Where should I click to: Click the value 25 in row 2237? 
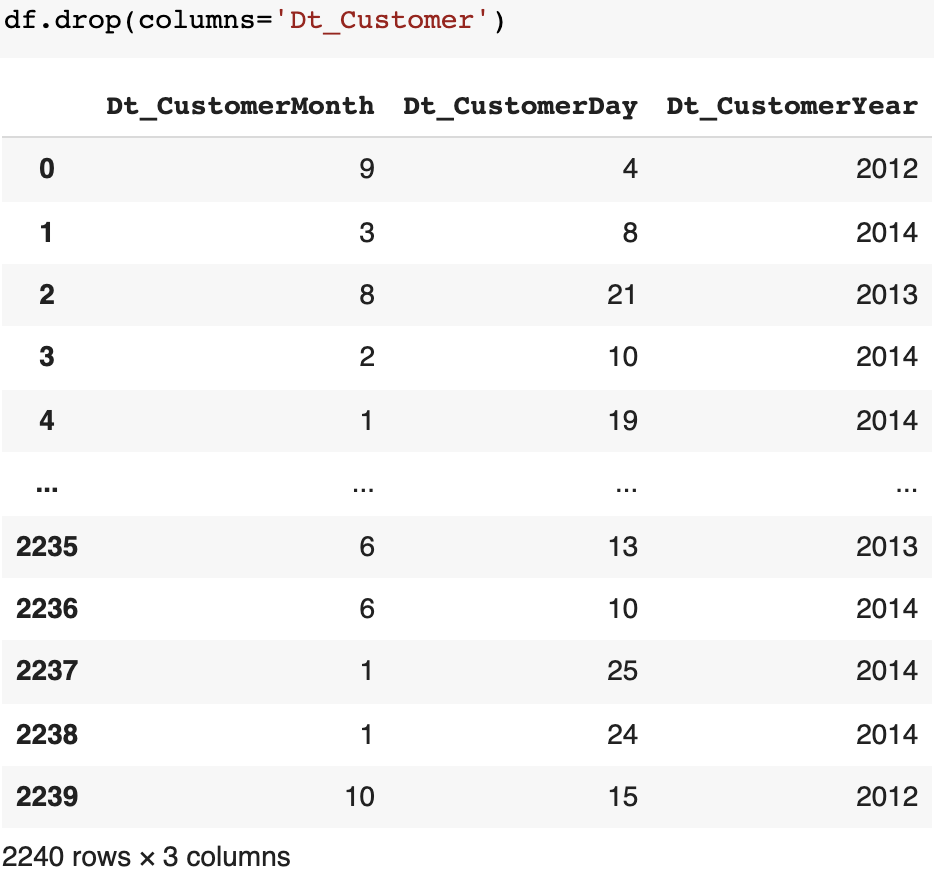click(x=622, y=671)
